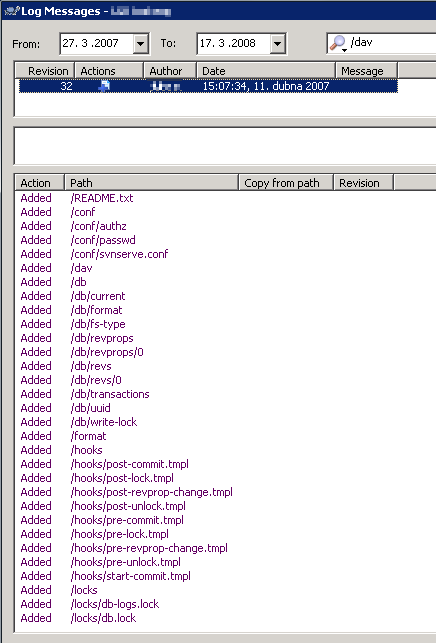Click the empty log message text area
The width and height of the screenshot is (436, 643).
(225, 146)
